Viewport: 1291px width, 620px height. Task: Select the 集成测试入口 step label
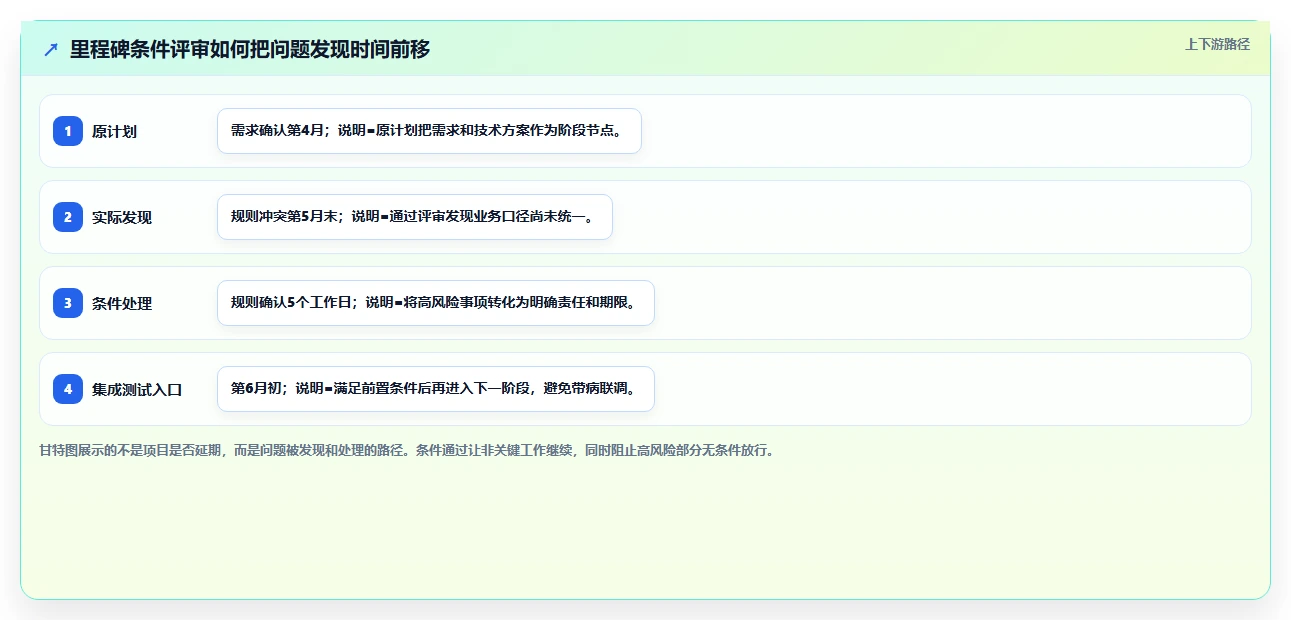point(137,389)
